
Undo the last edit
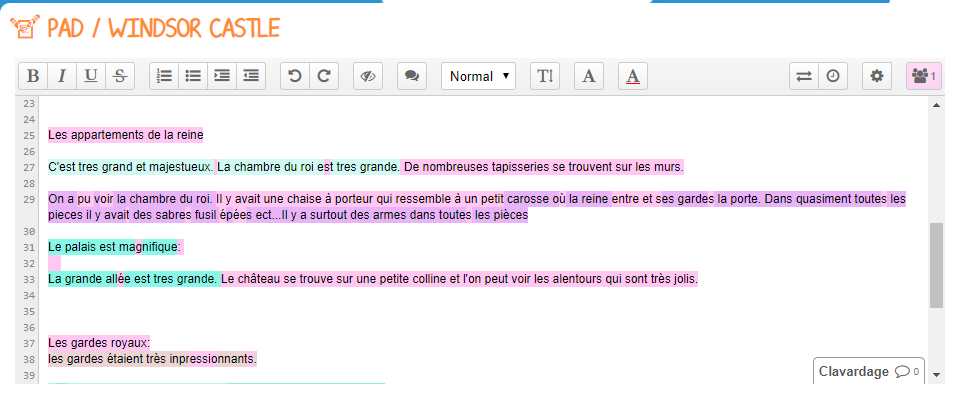coord(295,76)
